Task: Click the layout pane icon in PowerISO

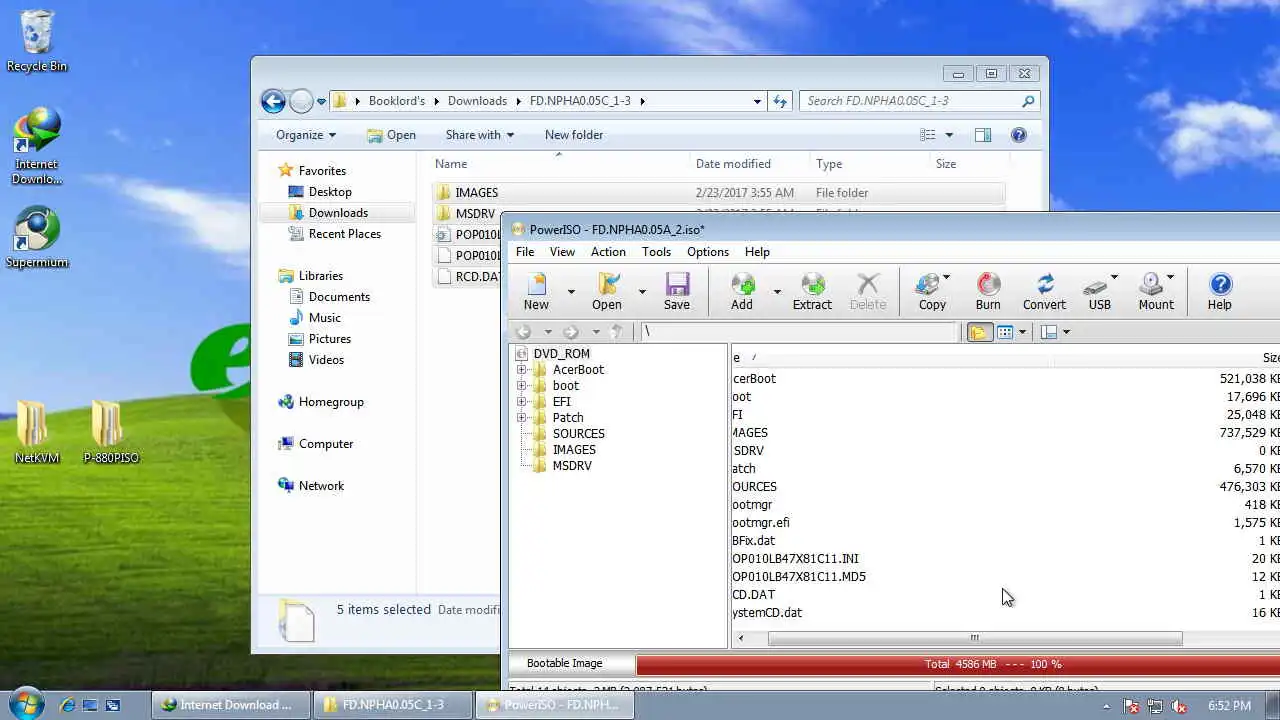Action: point(1049,332)
